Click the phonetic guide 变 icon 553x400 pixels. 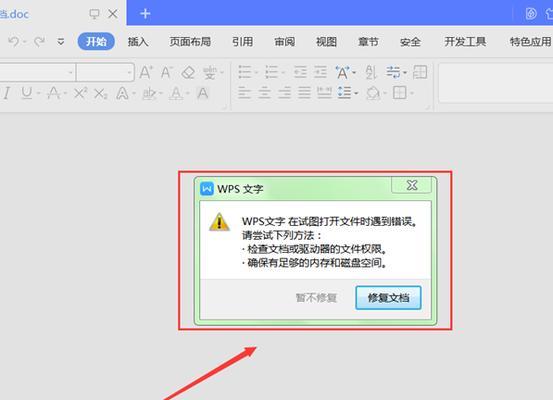209,73
